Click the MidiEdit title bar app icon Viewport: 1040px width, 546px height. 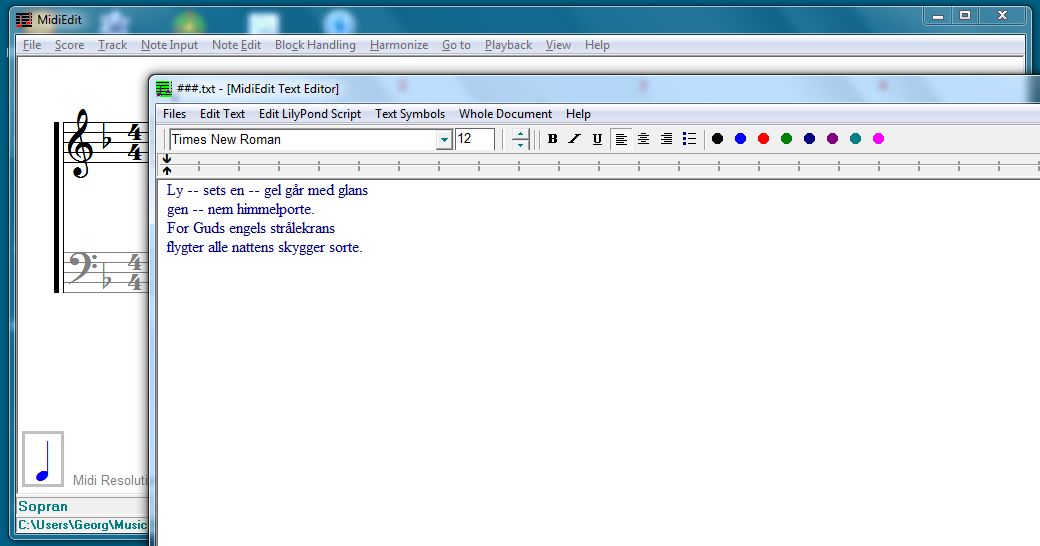[24, 20]
